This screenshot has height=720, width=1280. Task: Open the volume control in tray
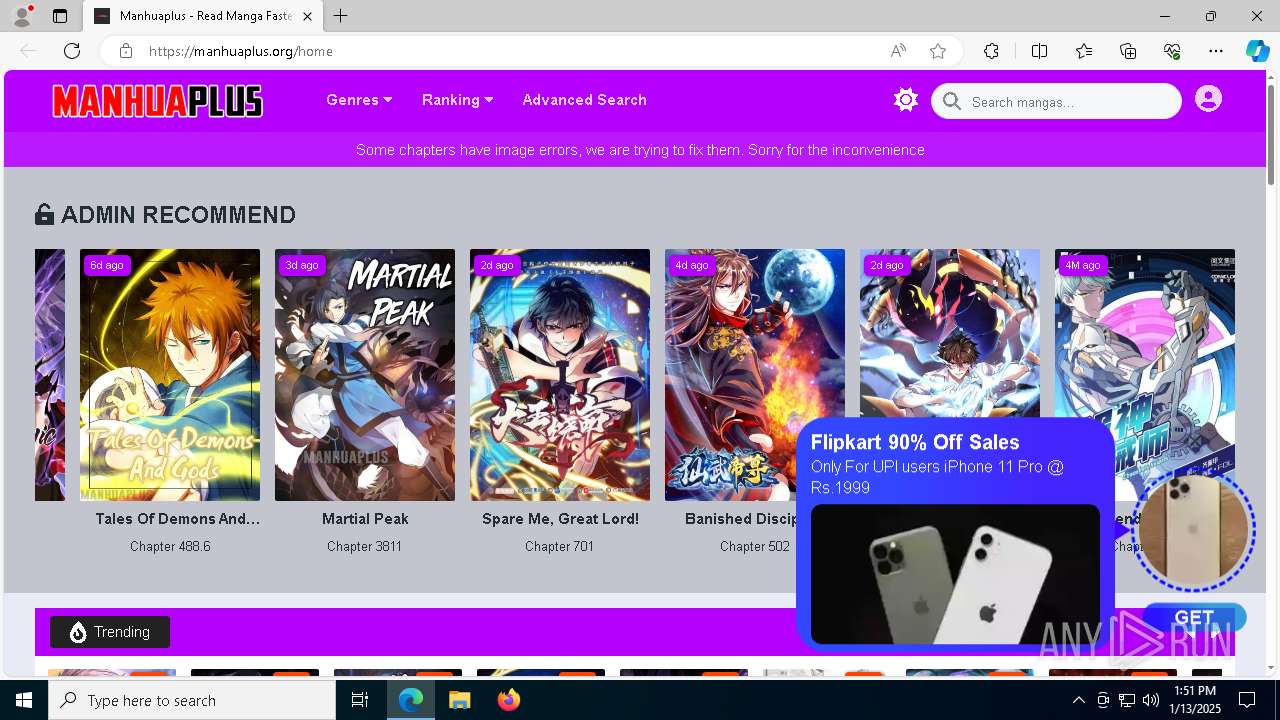[1150, 700]
